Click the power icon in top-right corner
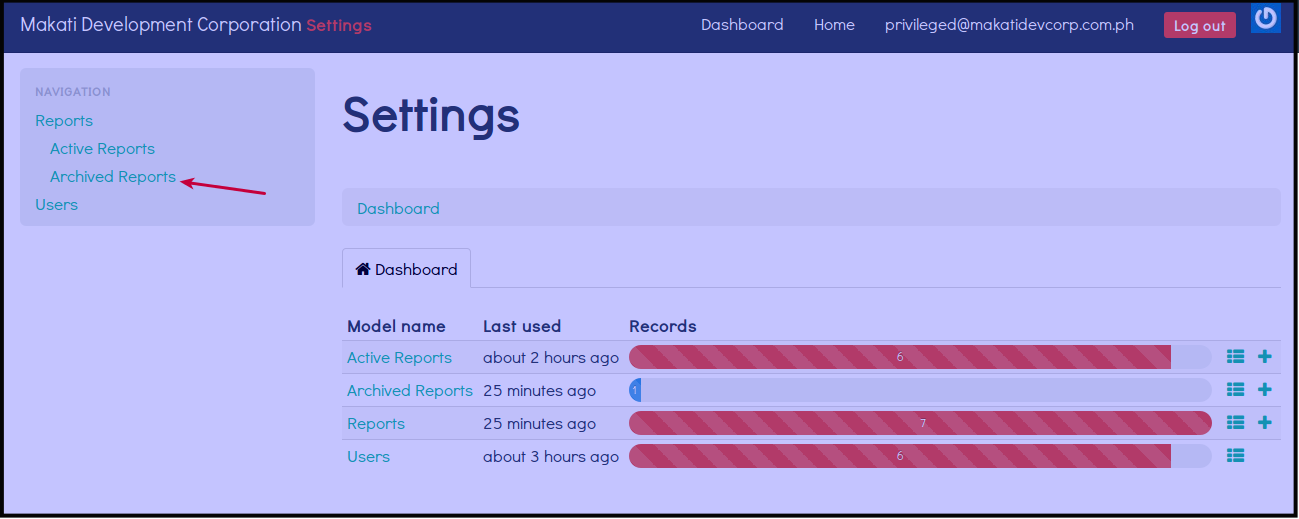The width and height of the screenshot is (1299, 519). (x=1266, y=18)
